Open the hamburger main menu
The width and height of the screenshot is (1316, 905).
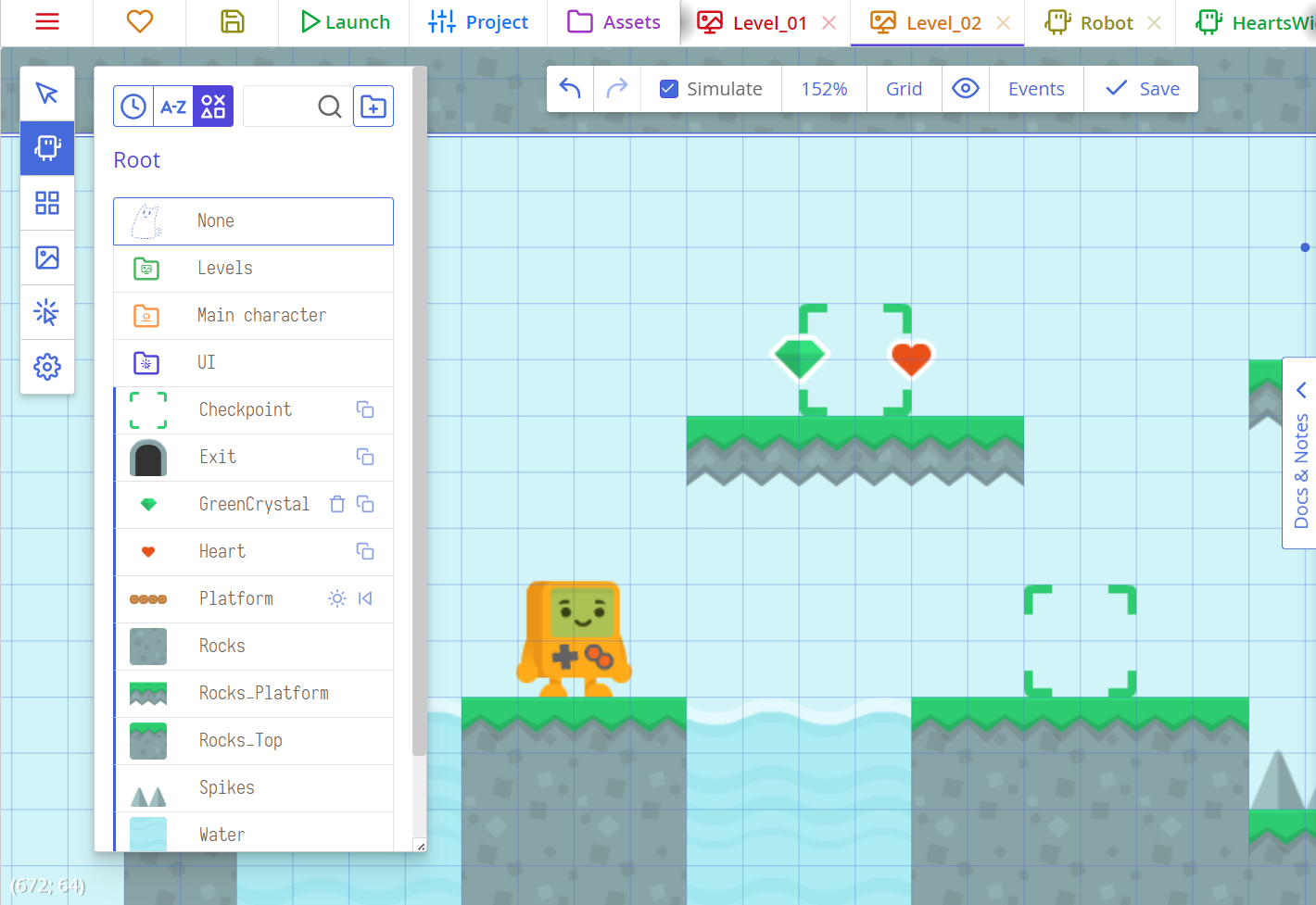[x=46, y=22]
